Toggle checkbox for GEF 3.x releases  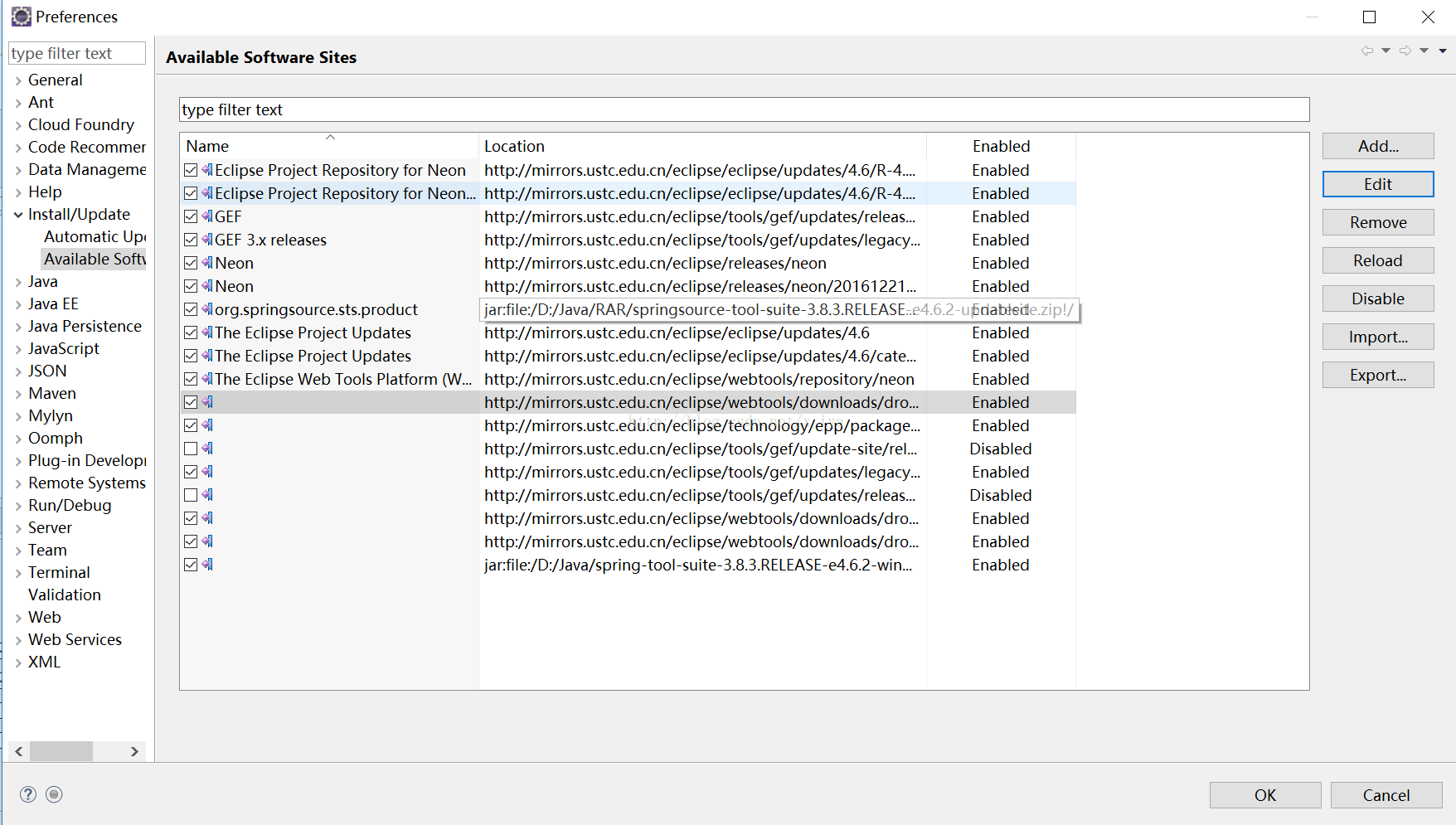click(x=191, y=240)
